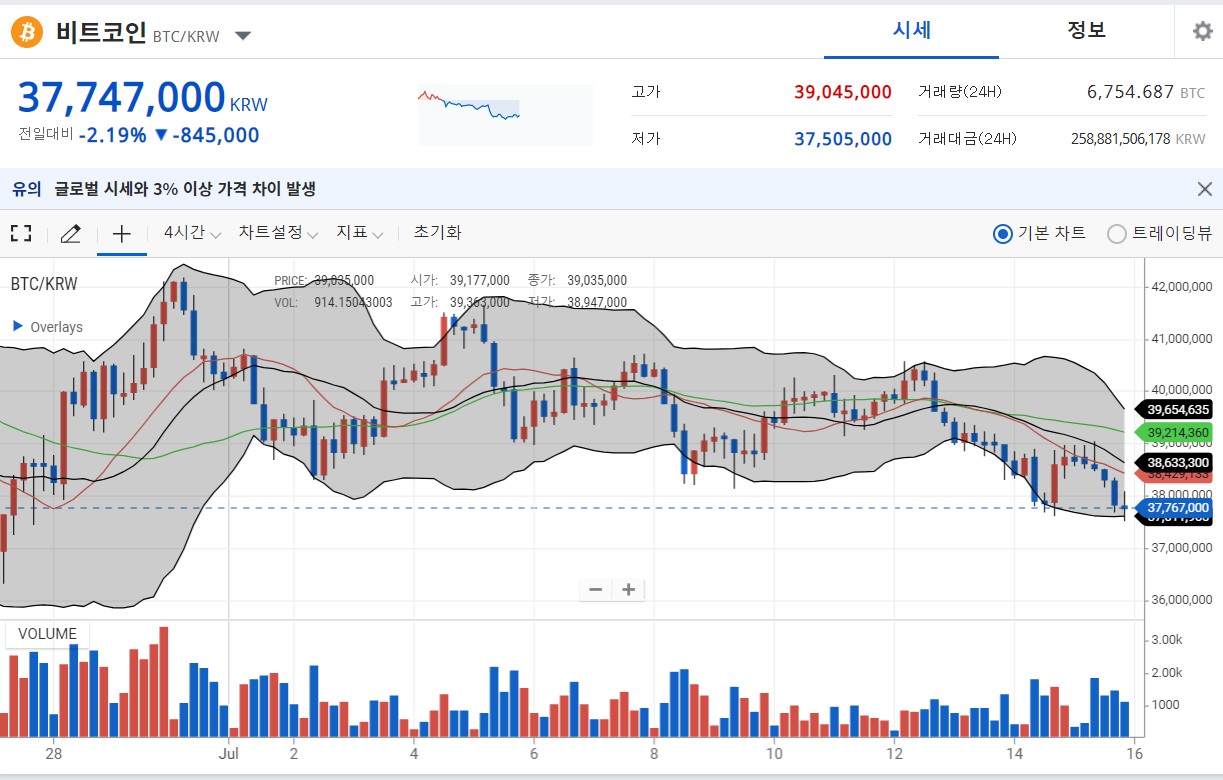
Task: Click the 저가 value 37,505,000
Action: (843, 139)
